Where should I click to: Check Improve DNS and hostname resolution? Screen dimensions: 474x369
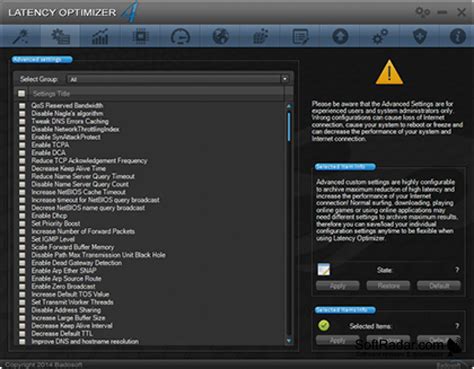point(22,342)
